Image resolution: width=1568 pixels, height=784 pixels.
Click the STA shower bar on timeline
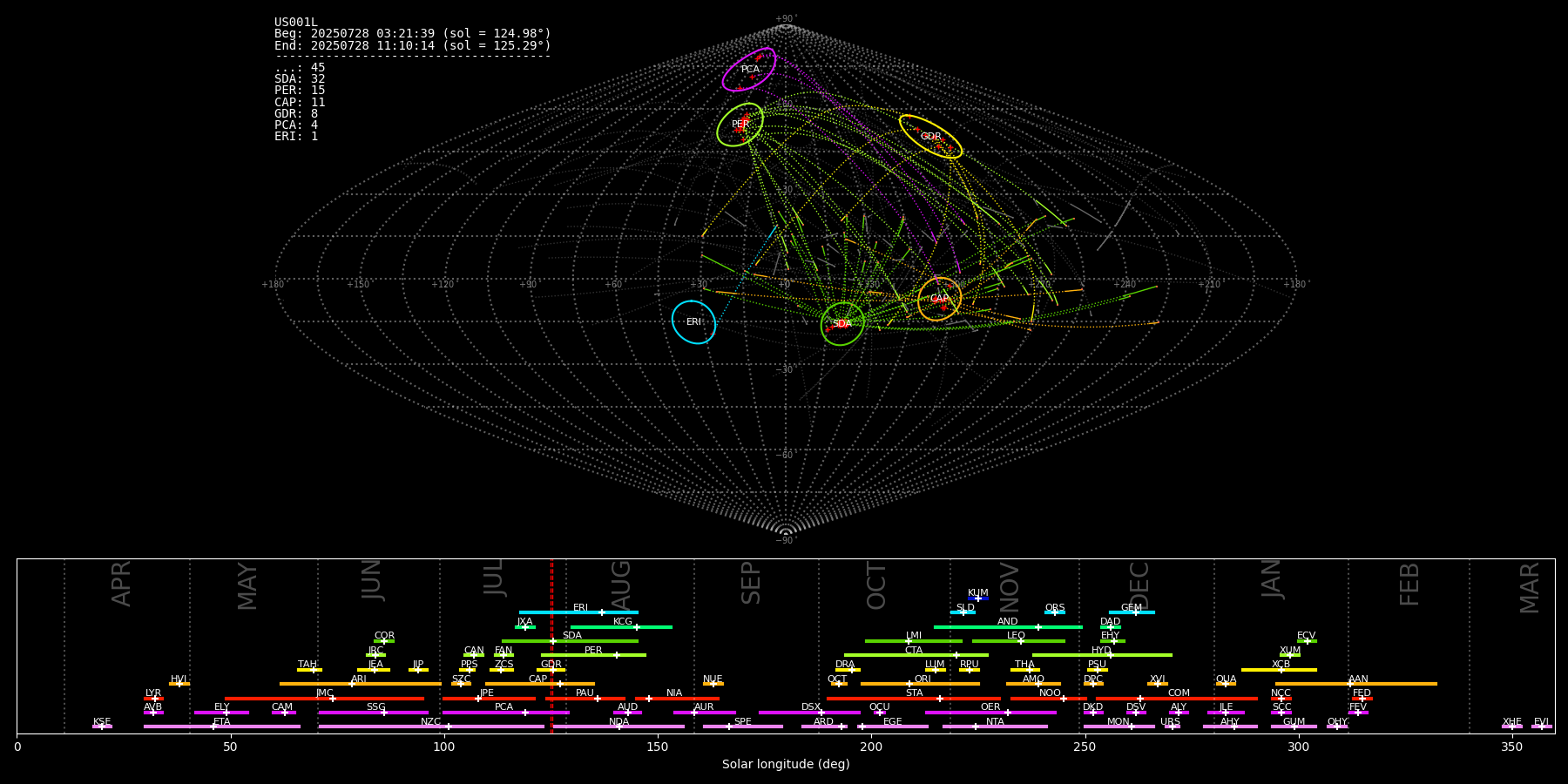(x=914, y=699)
